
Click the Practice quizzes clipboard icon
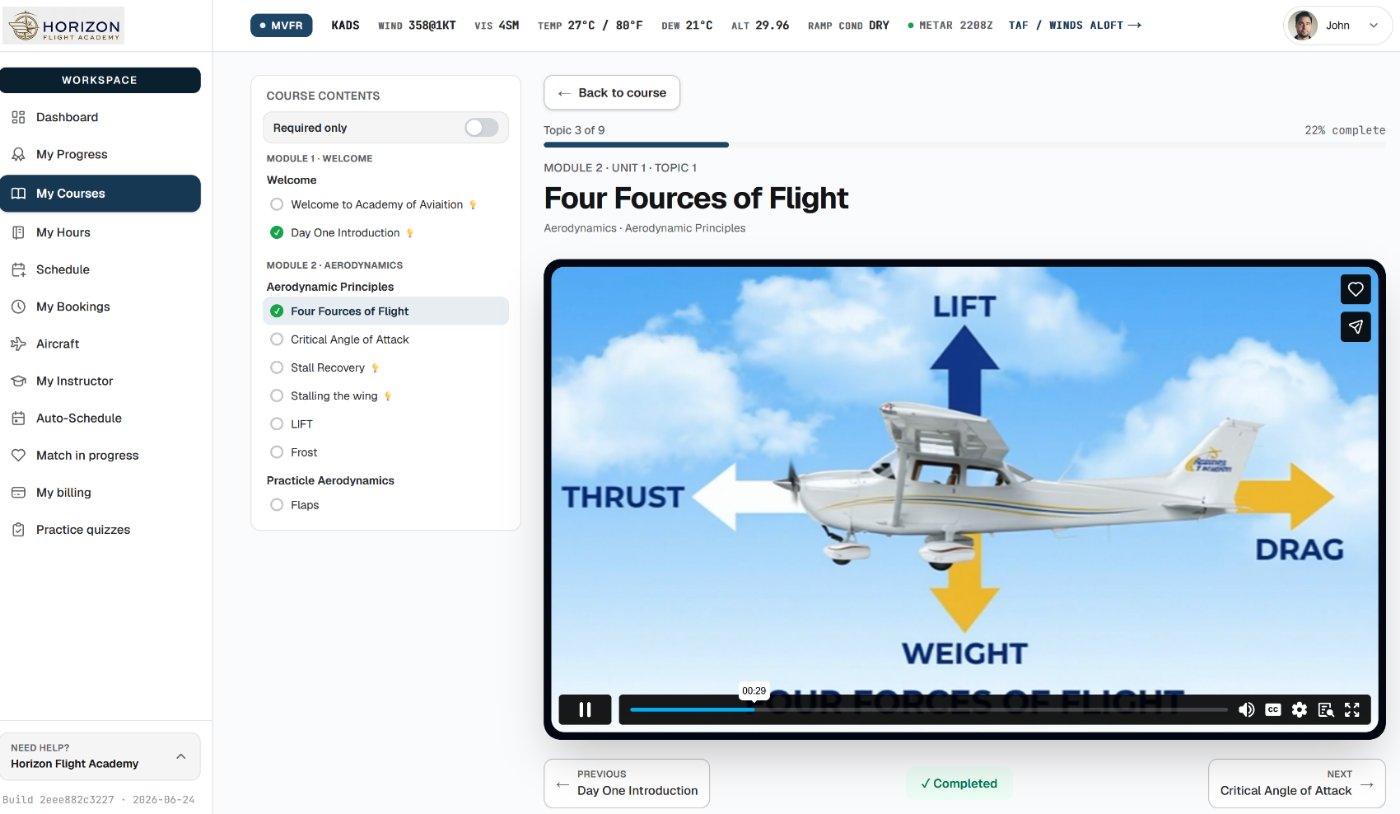pos(18,530)
